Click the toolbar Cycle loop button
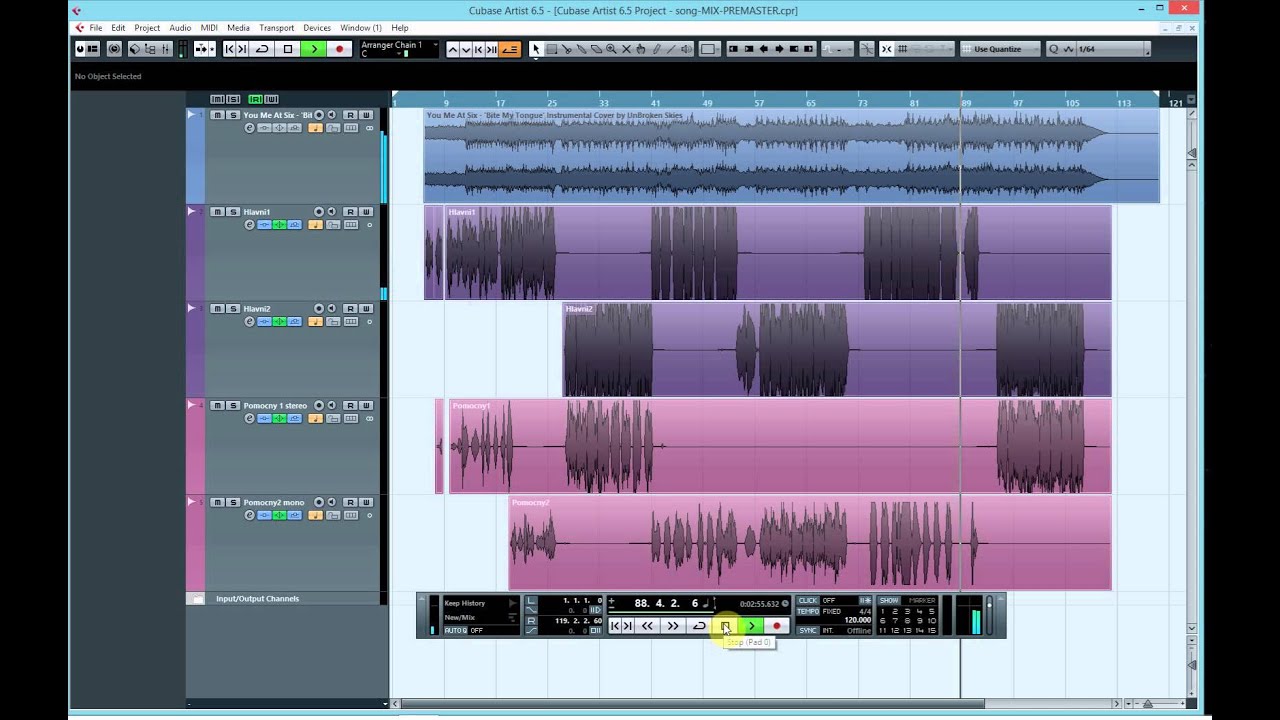The width and height of the screenshot is (1280, 720). pos(262,49)
